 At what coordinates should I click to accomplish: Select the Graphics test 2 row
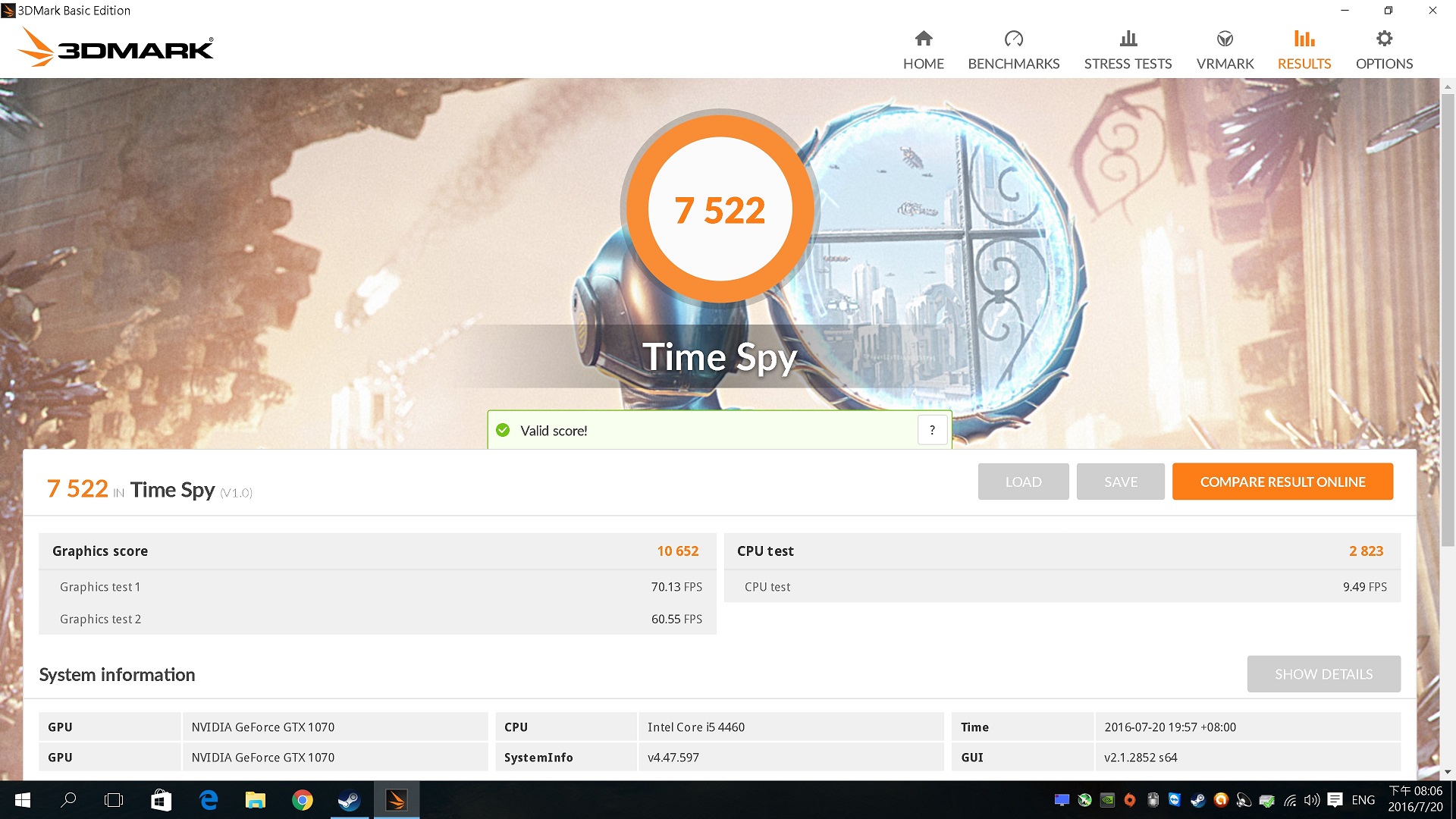378,619
